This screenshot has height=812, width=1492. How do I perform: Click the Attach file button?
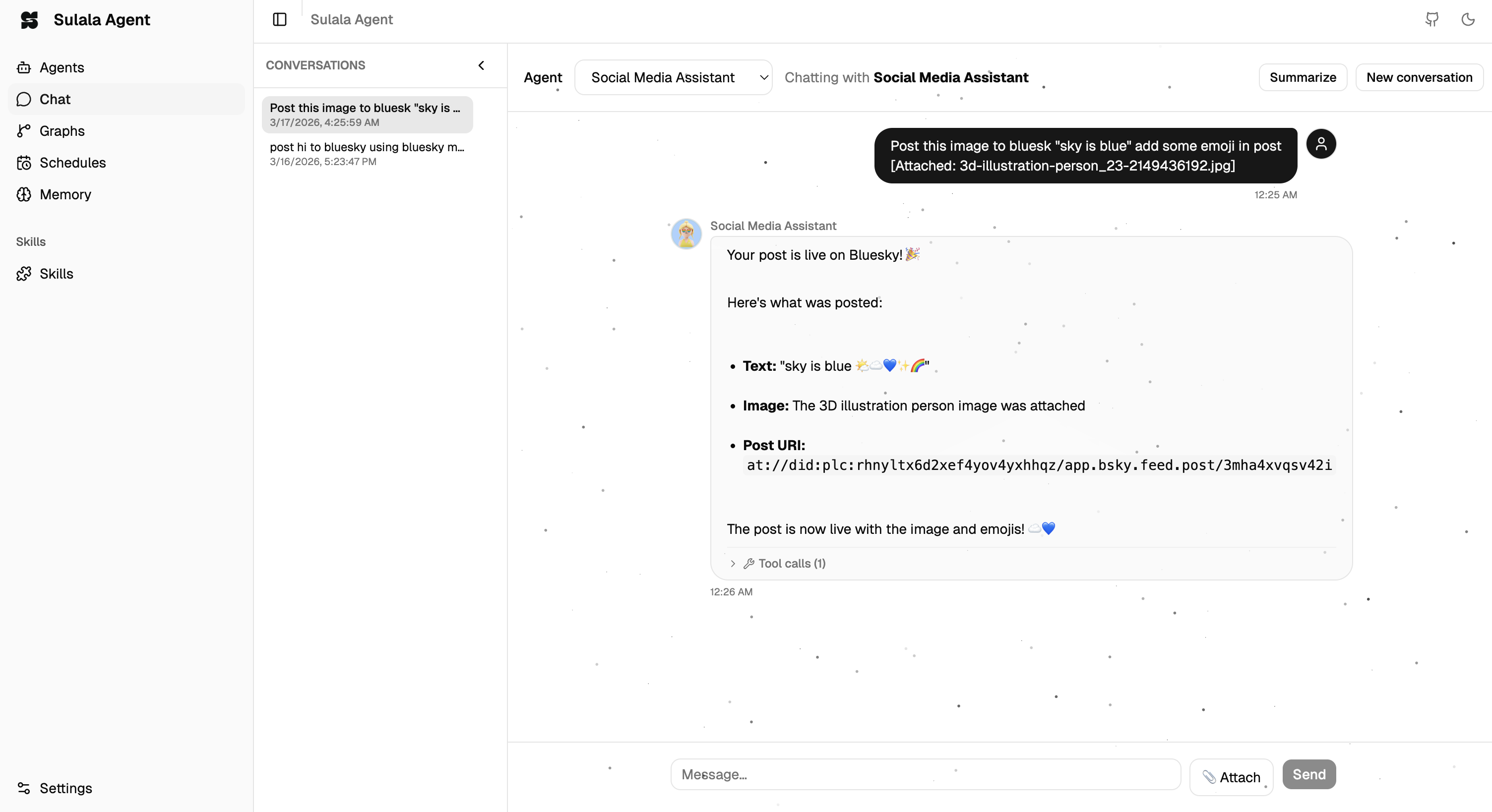click(x=1232, y=776)
